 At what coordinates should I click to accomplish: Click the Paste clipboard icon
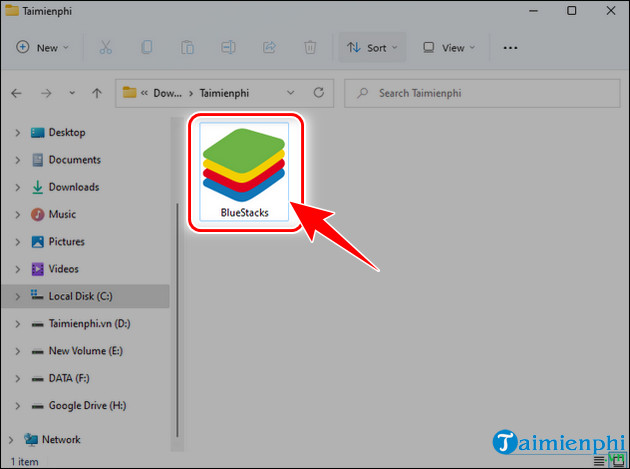click(187, 47)
